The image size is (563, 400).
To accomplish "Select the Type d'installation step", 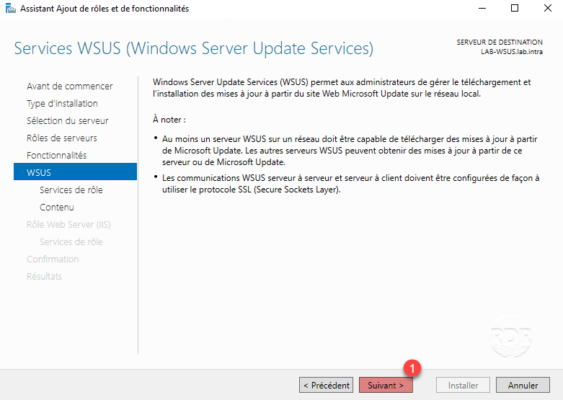I will click(x=62, y=103).
